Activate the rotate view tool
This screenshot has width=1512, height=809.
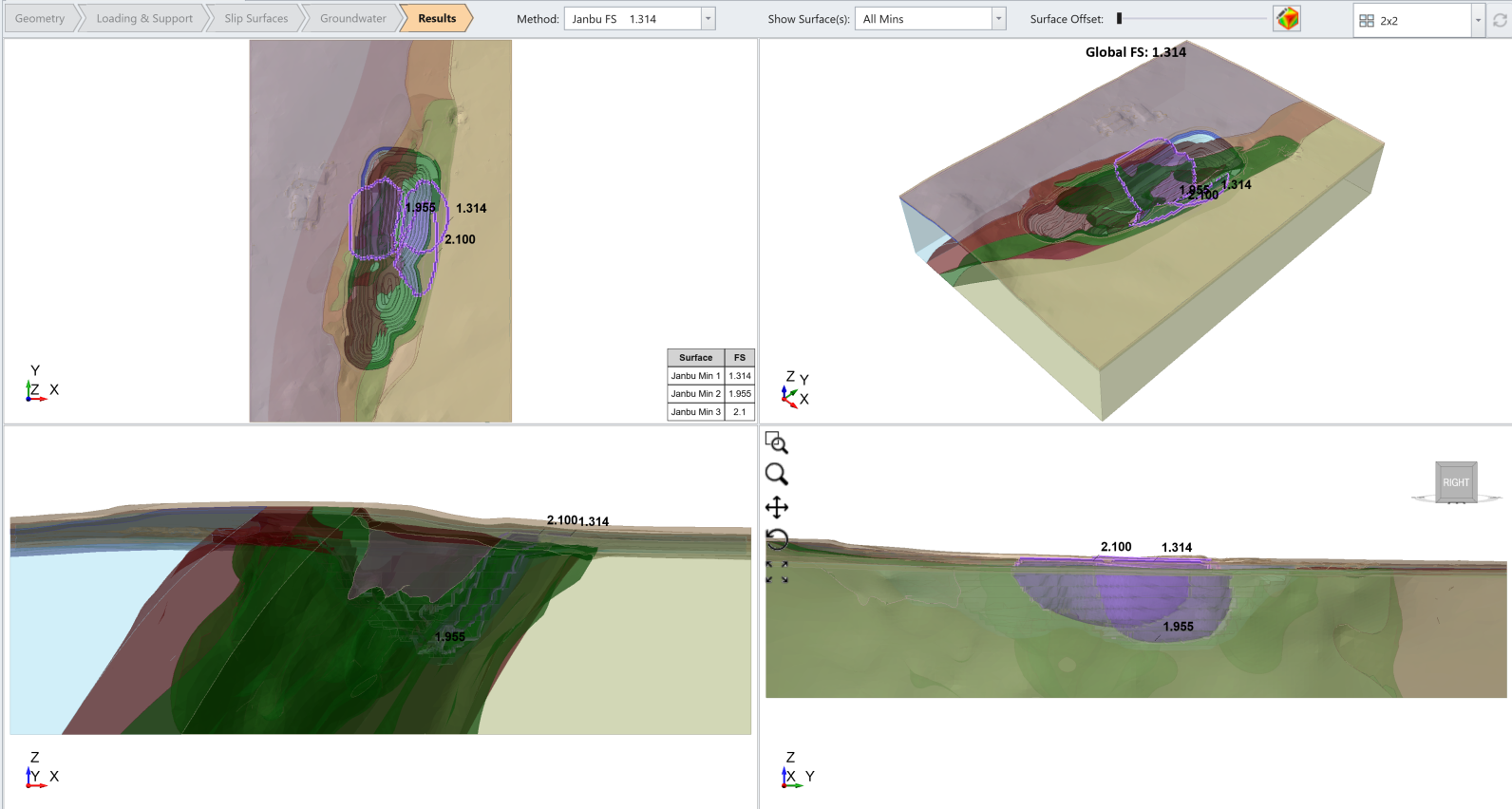pos(777,539)
